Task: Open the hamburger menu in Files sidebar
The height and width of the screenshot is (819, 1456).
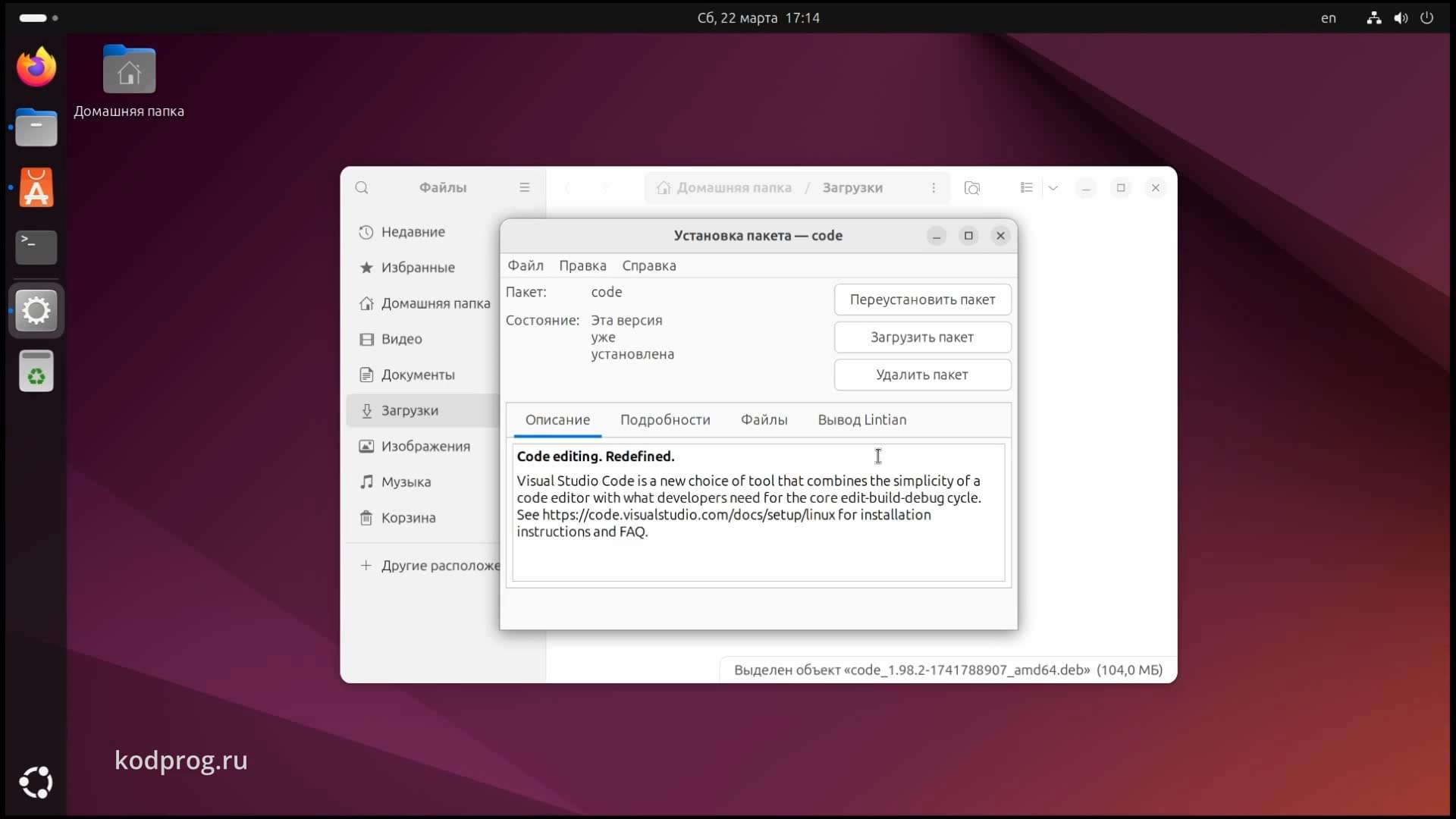Action: [524, 187]
